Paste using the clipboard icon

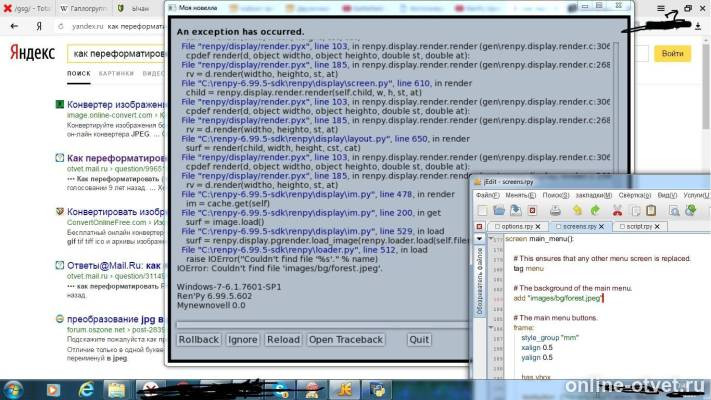651,210
